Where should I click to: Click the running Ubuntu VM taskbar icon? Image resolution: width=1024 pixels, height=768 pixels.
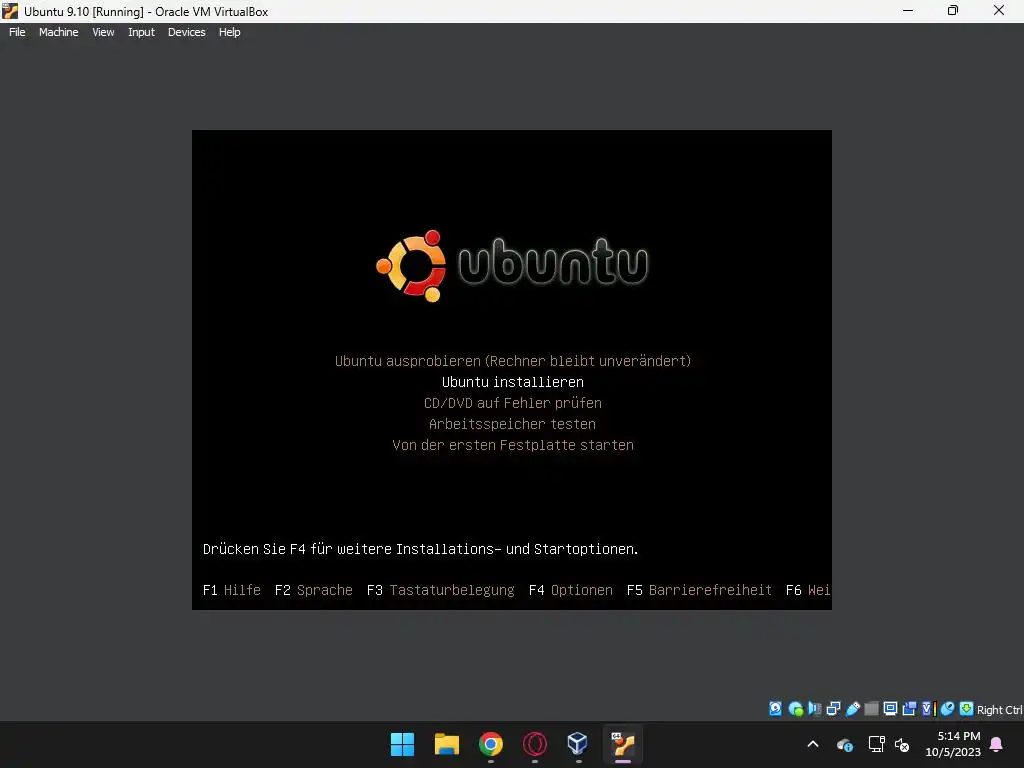[622, 744]
